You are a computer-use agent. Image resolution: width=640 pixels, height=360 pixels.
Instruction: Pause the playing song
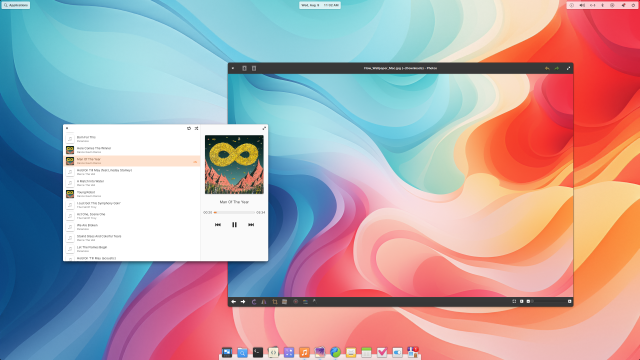pos(234,224)
